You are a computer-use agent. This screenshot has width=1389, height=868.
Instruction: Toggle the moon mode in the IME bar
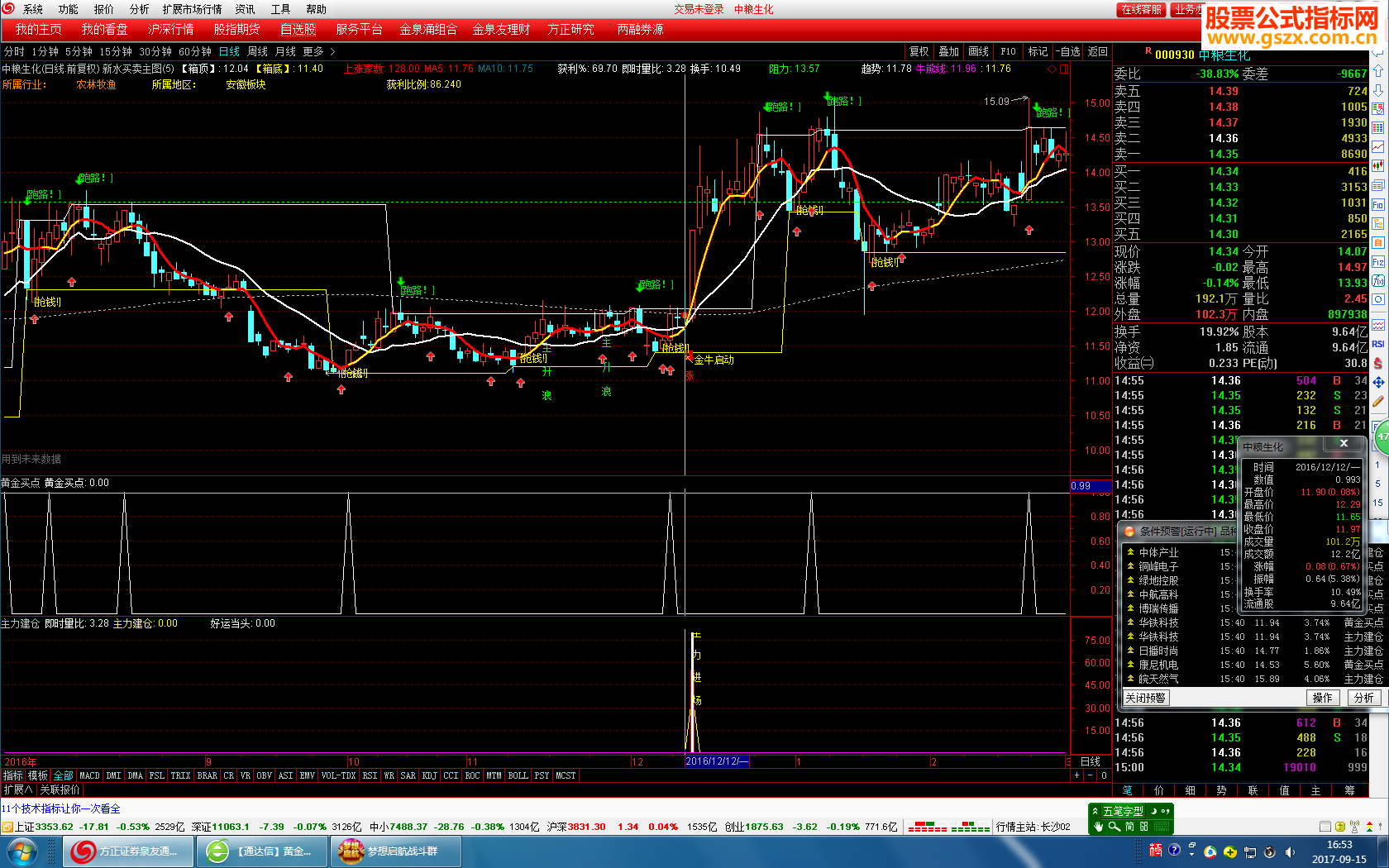1153,811
